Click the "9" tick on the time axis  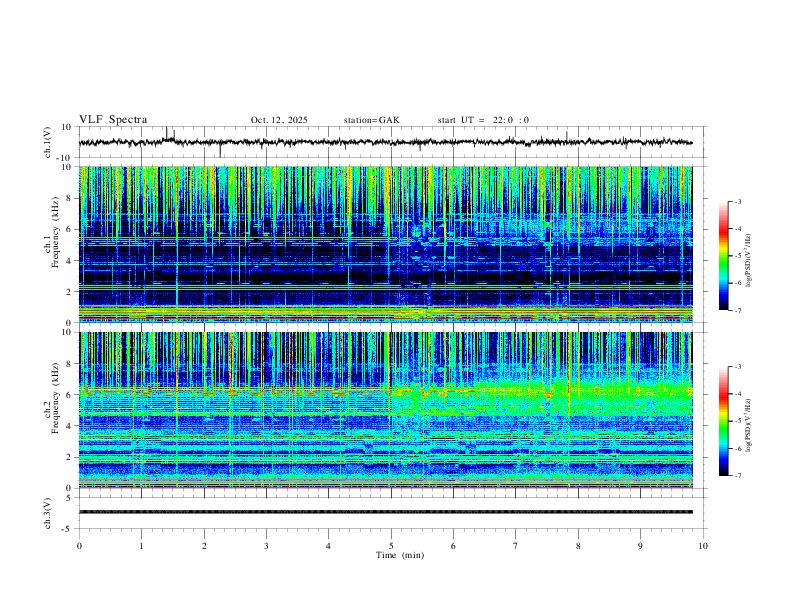click(640, 546)
